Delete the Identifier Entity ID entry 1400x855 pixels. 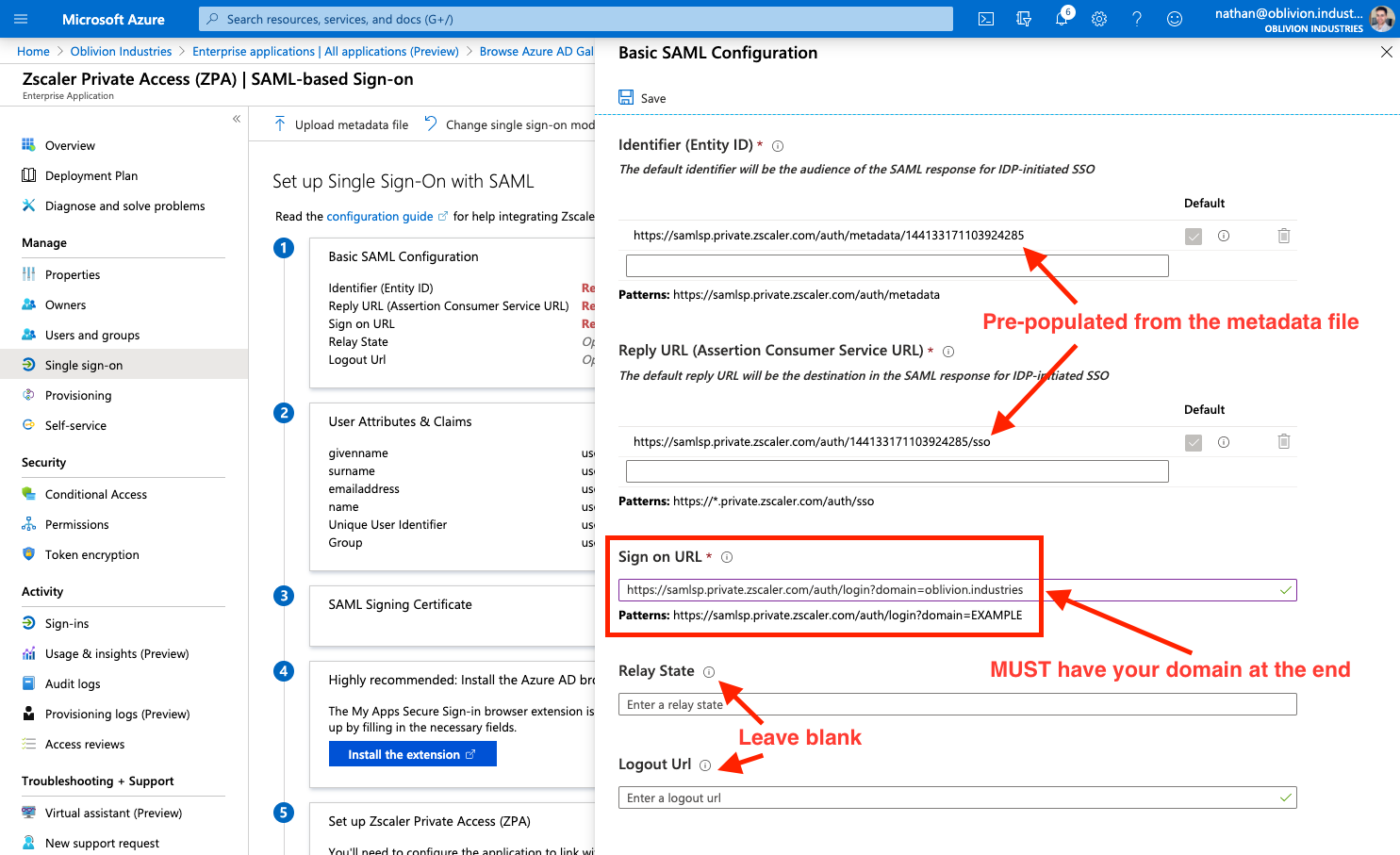click(x=1283, y=236)
